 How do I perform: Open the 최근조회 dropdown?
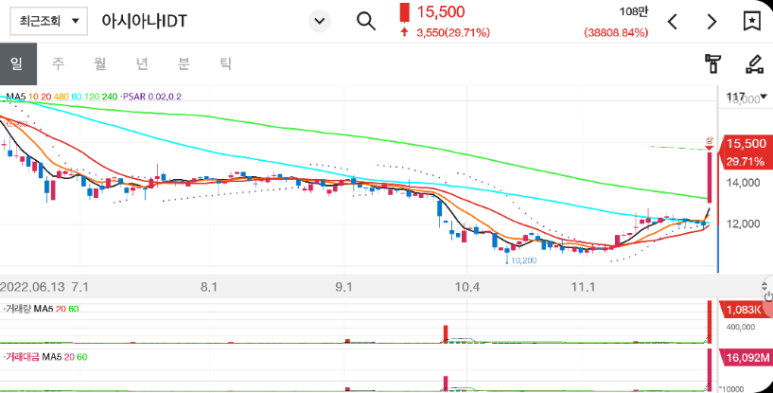(49, 21)
